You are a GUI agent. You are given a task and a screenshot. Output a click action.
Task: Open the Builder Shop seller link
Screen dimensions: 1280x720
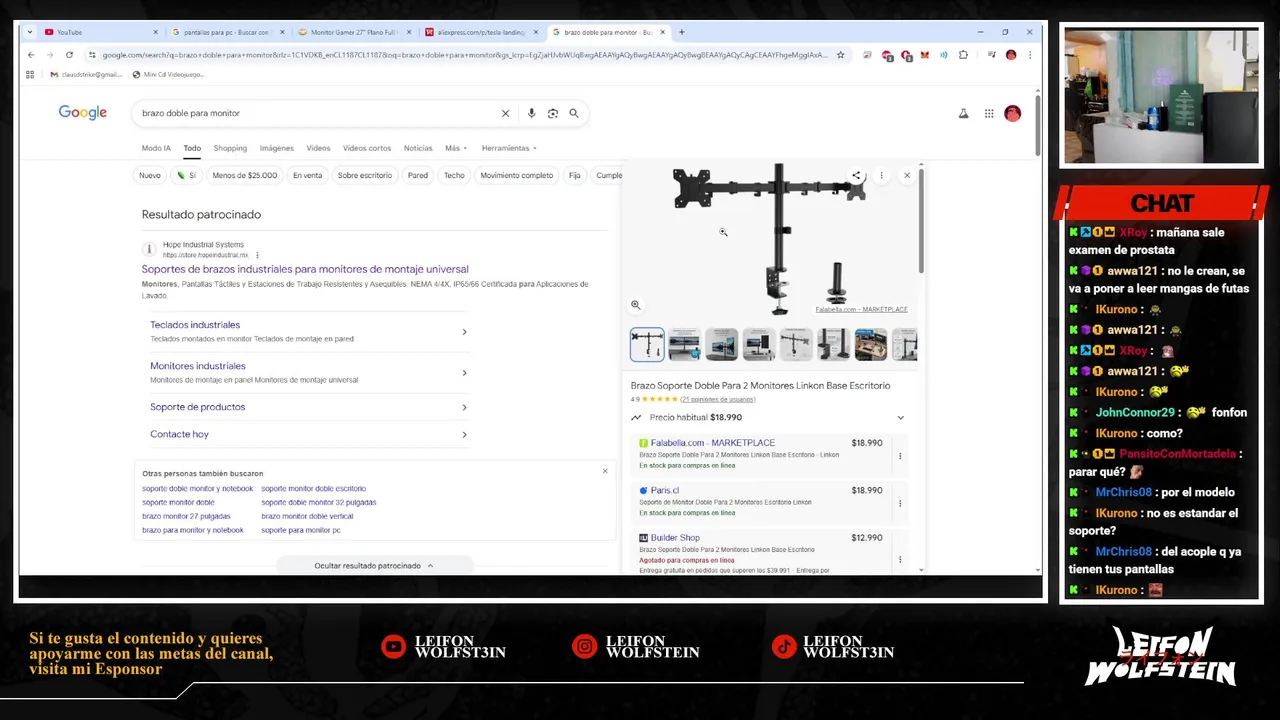pos(675,538)
